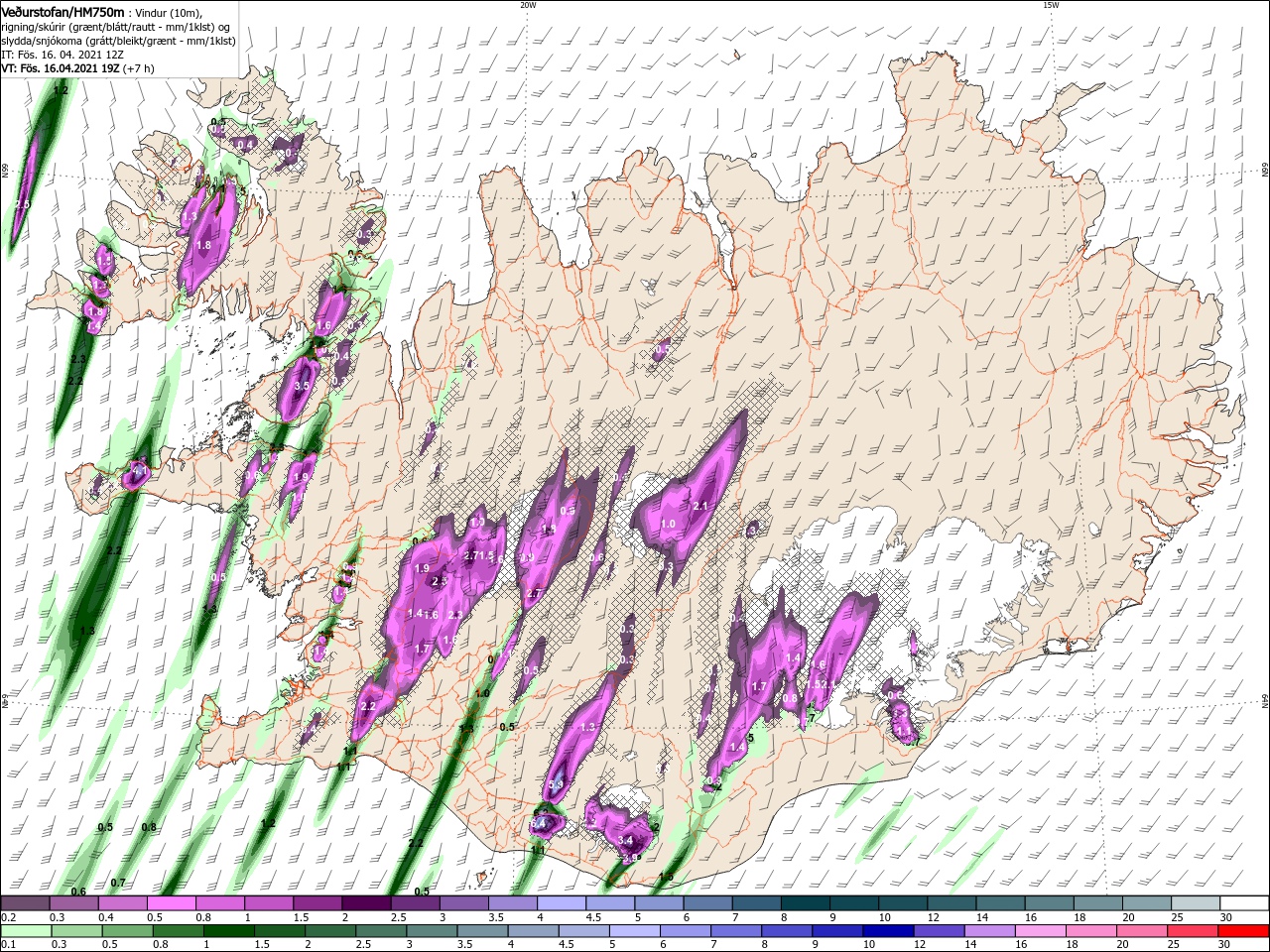This screenshot has height=952, width=1270.
Task: Click the 0.1 label in the bottom legend row
Action: (x=7, y=945)
